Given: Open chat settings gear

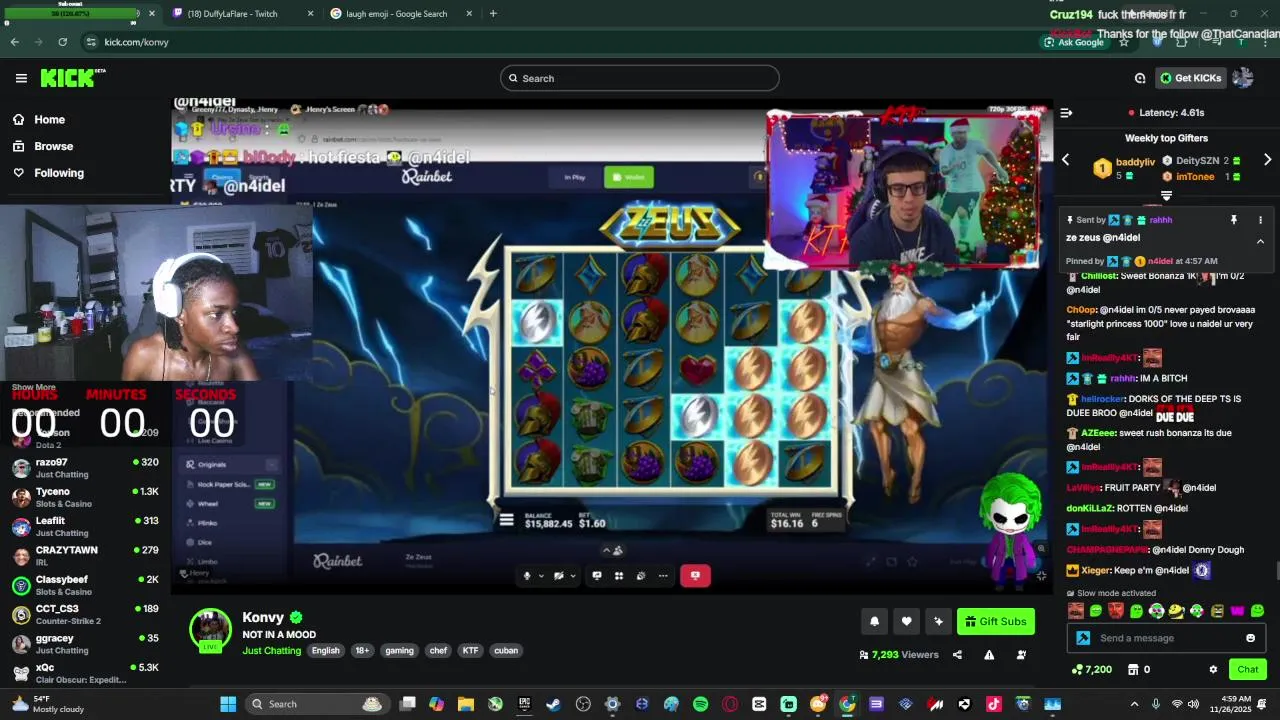Looking at the screenshot, I should 1213,669.
